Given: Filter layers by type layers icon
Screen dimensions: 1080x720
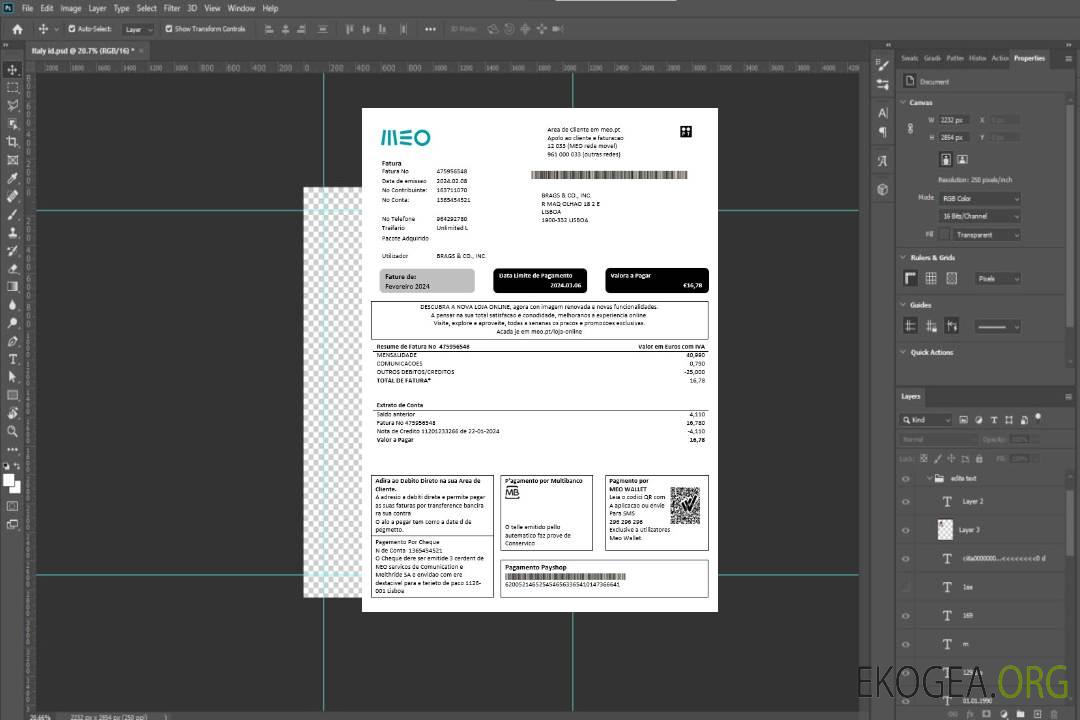Looking at the screenshot, I should (994, 420).
